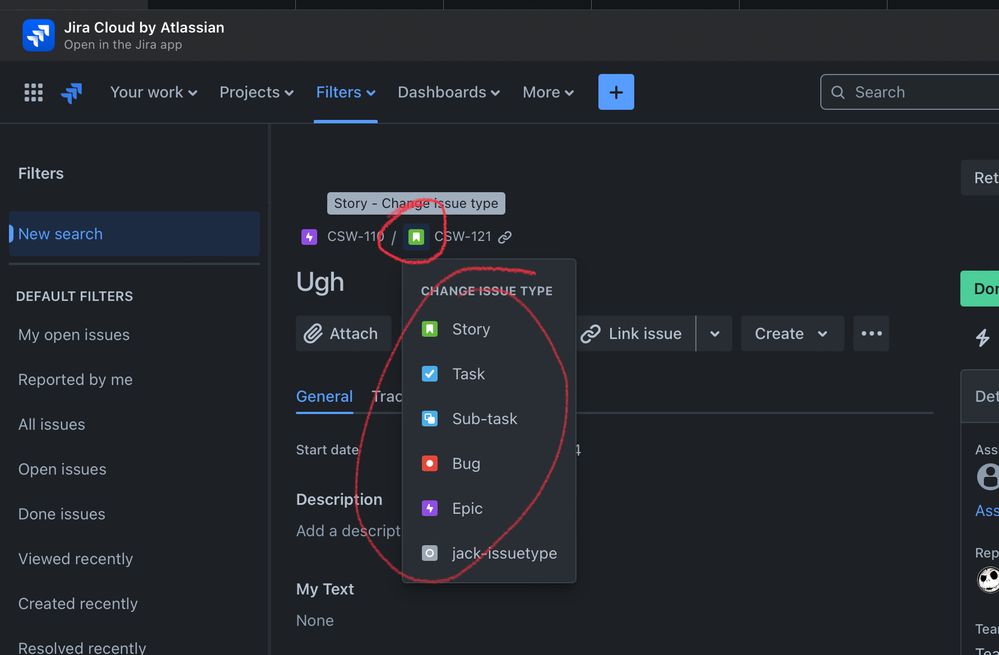Image resolution: width=999 pixels, height=655 pixels.
Task: Open Done issues filter
Action: coord(62,514)
